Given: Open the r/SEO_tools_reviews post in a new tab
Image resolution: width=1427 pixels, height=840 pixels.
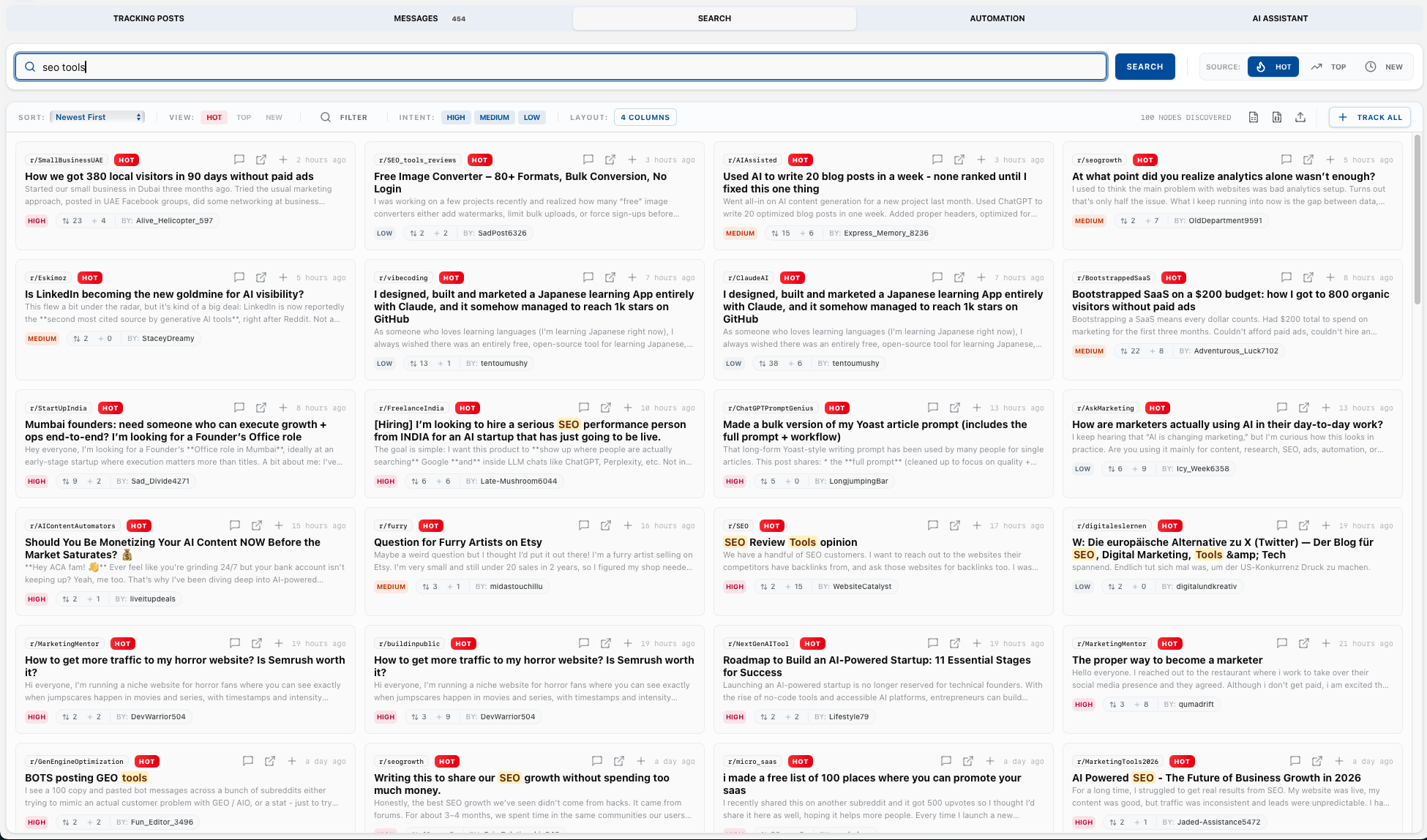Looking at the screenshot, I should tap(610, 160).
